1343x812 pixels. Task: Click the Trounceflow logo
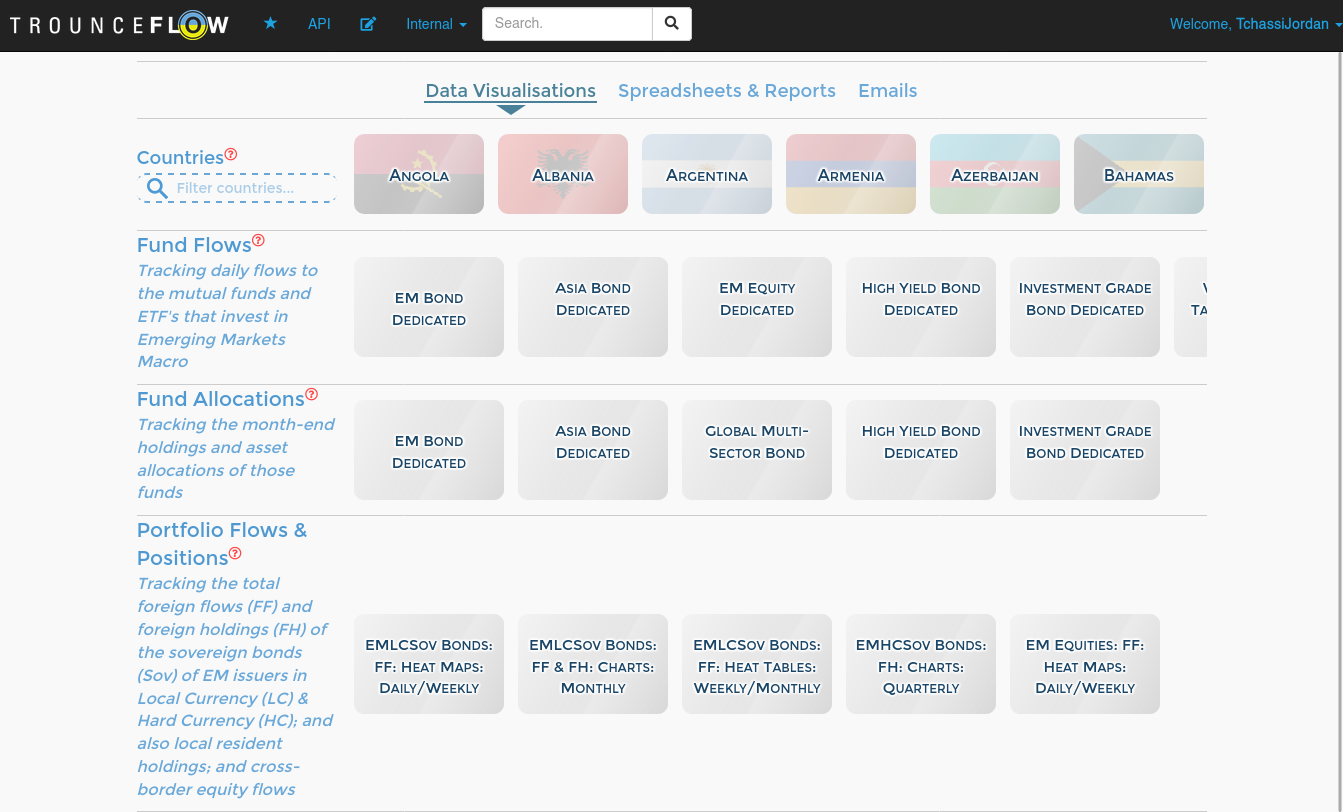click(x=118, y=25)
